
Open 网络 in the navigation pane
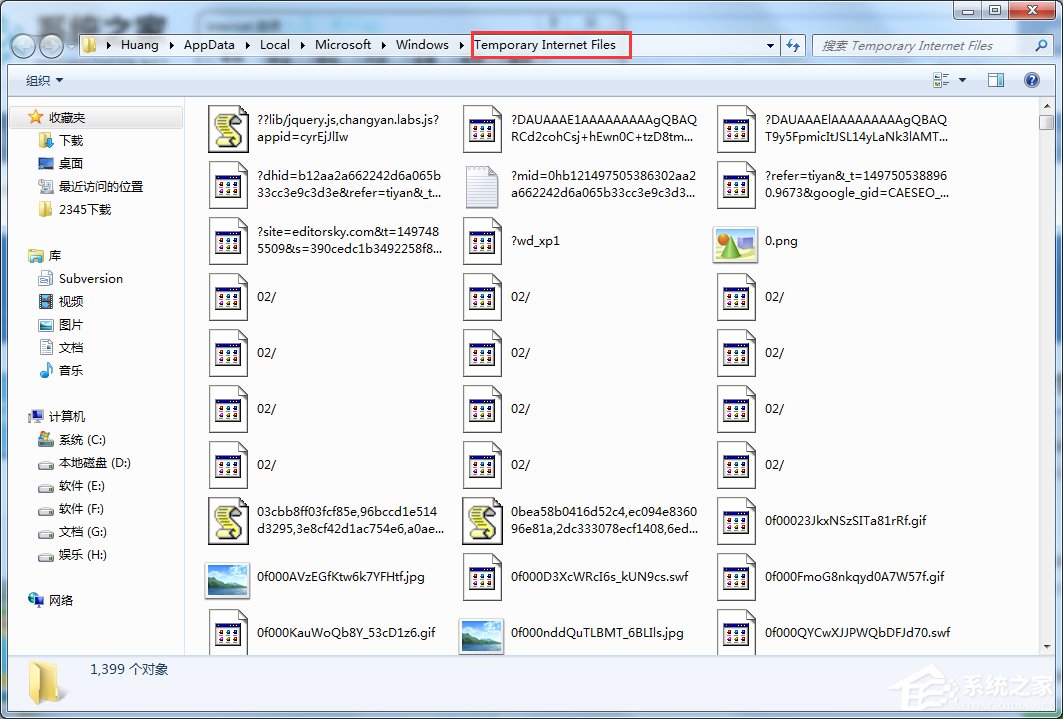pyautogui.click(x=61, y=601)
